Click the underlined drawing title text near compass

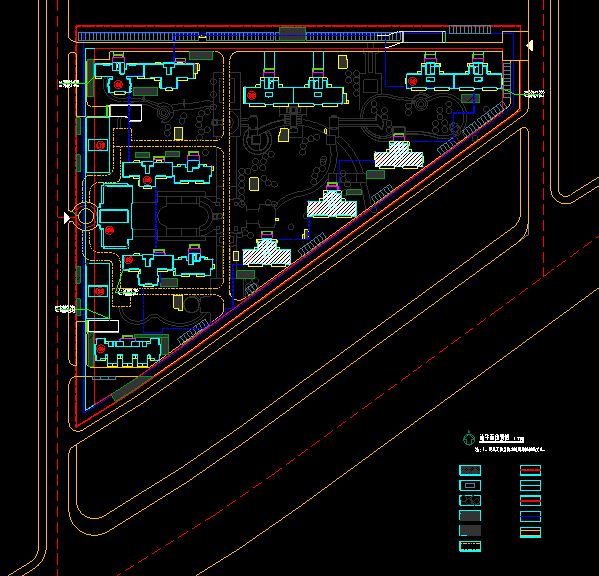501,438
